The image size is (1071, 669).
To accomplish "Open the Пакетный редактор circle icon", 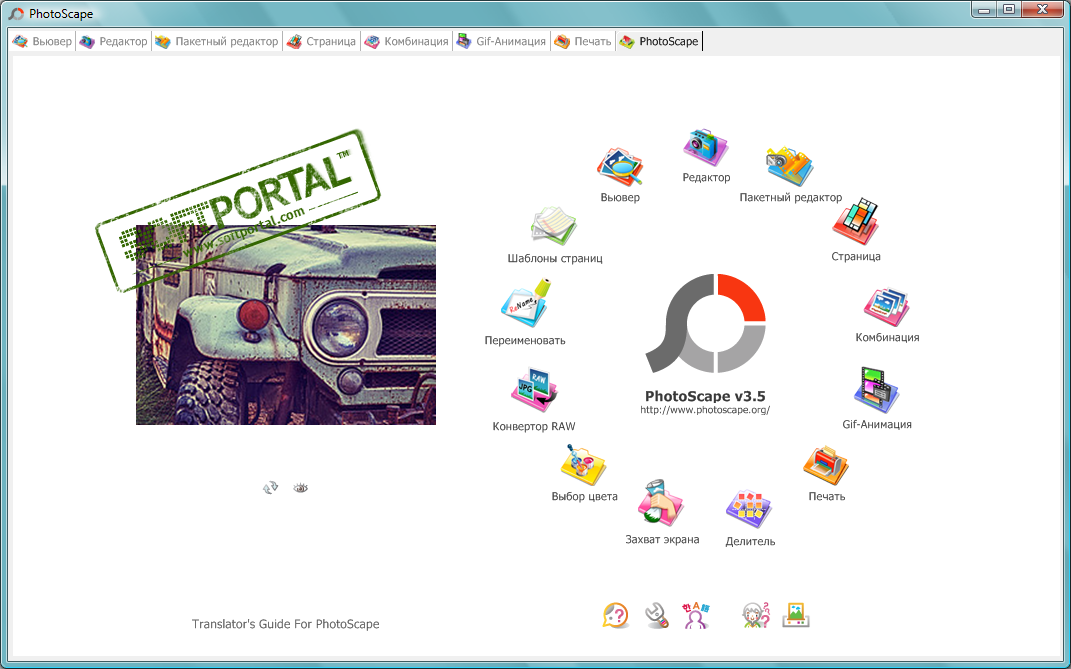I will 789,166.
